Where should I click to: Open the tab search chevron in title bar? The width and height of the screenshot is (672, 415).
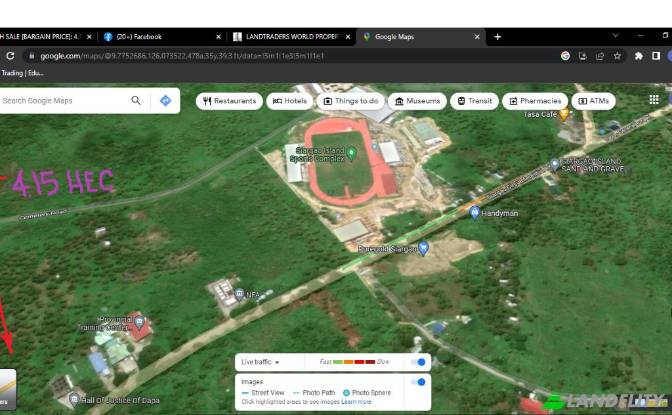tap(615, 36)
